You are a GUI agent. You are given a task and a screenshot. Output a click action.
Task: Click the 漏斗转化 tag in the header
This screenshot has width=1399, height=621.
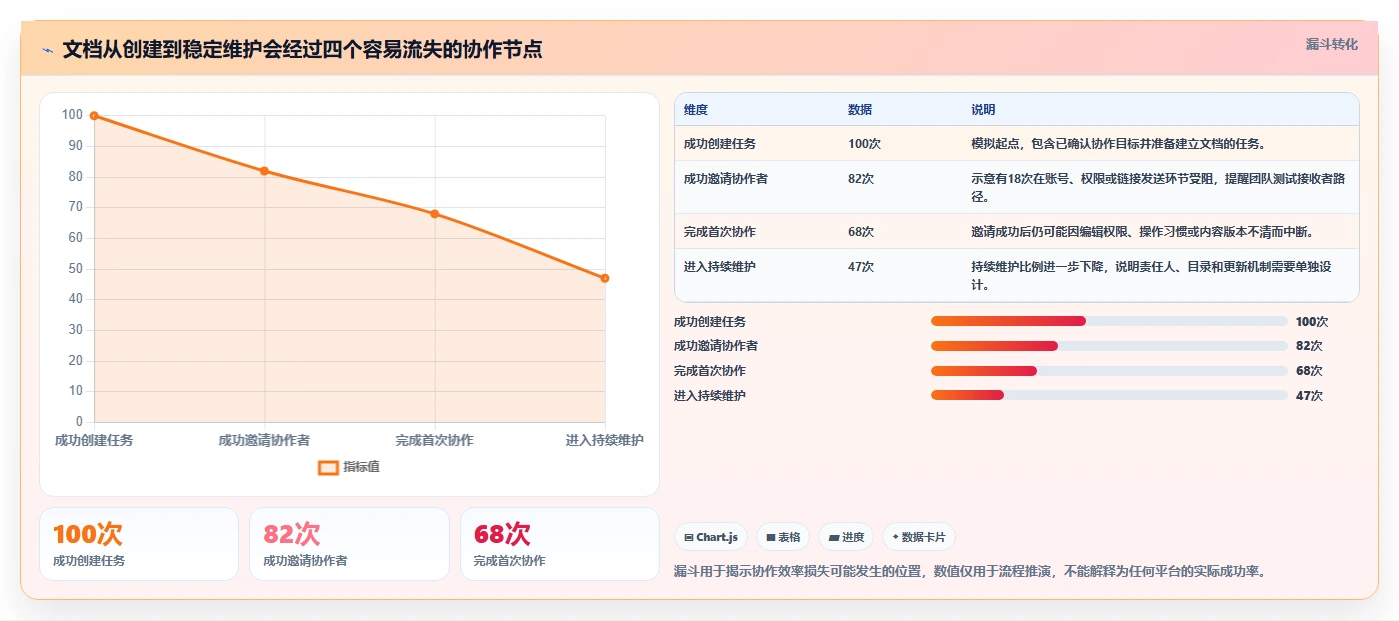[1331, 45]
